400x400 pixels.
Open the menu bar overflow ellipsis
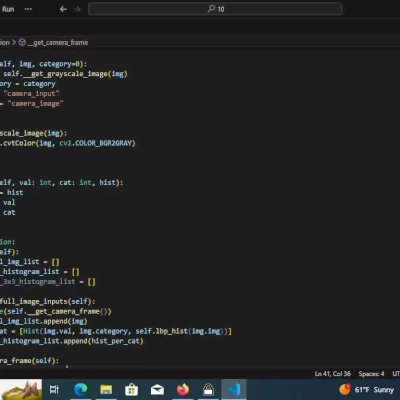28,9
